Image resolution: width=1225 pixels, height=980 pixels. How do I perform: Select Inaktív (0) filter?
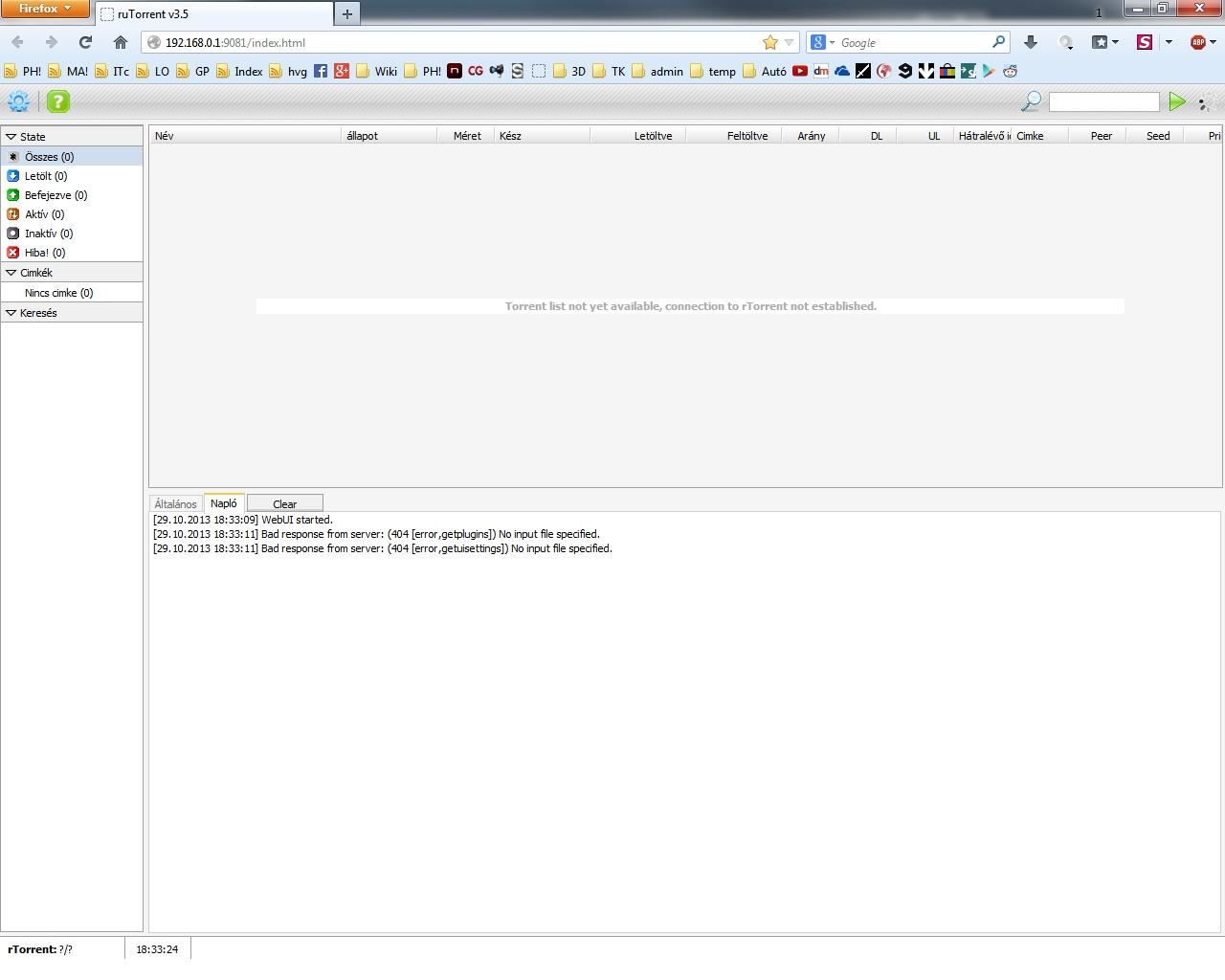pos(72,234)
